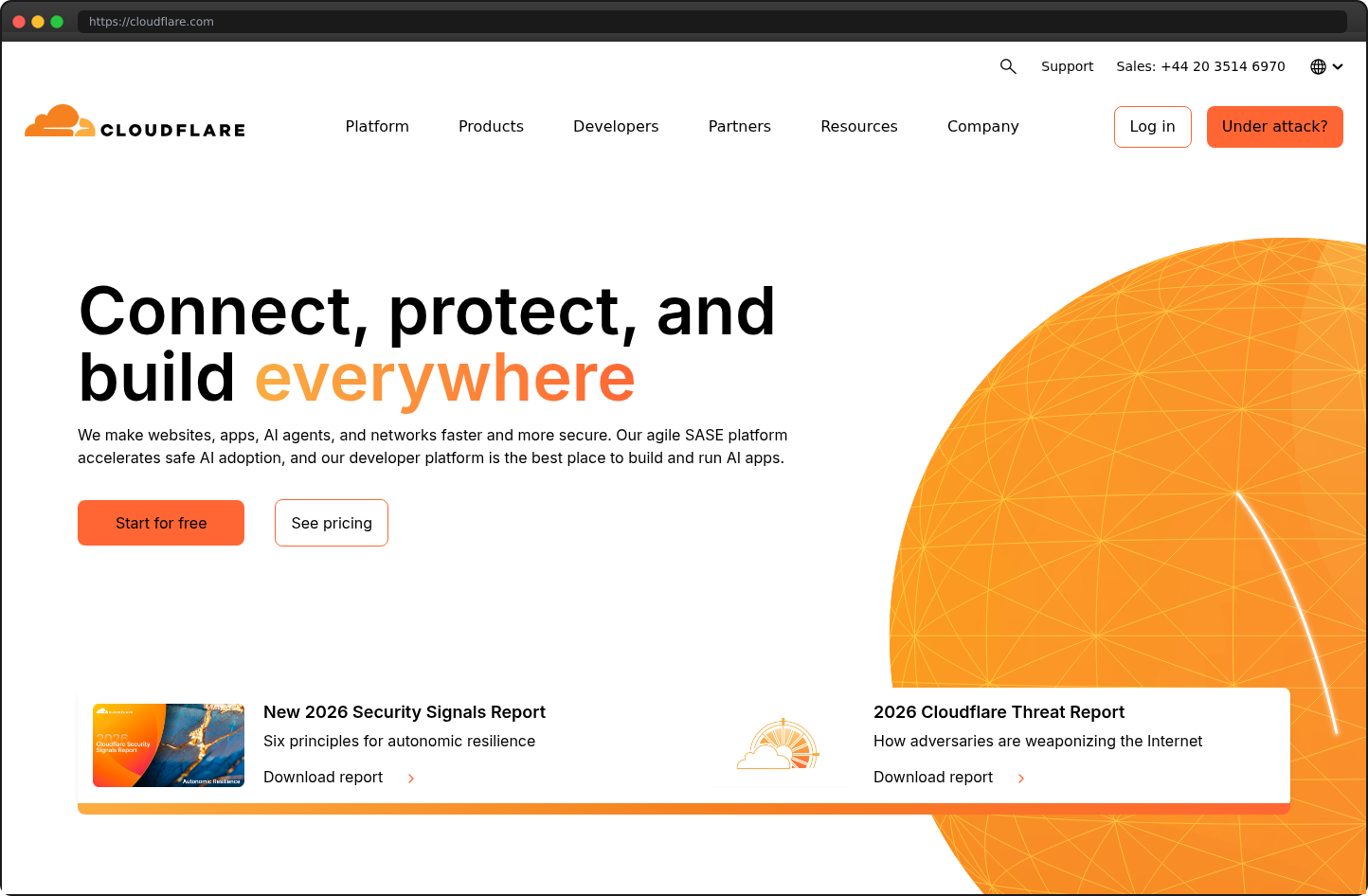Open the Products dropdown menu
The image size is (1368, 896).
[491, 126]
